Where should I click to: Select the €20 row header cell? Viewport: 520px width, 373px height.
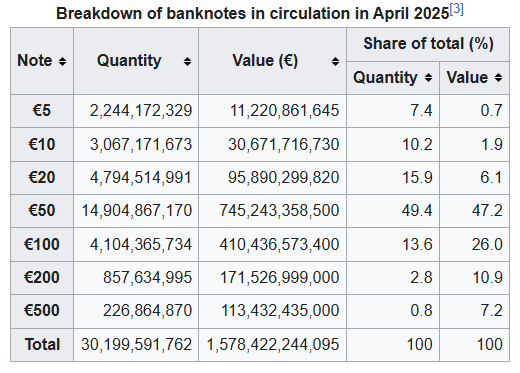click(42, 178)
